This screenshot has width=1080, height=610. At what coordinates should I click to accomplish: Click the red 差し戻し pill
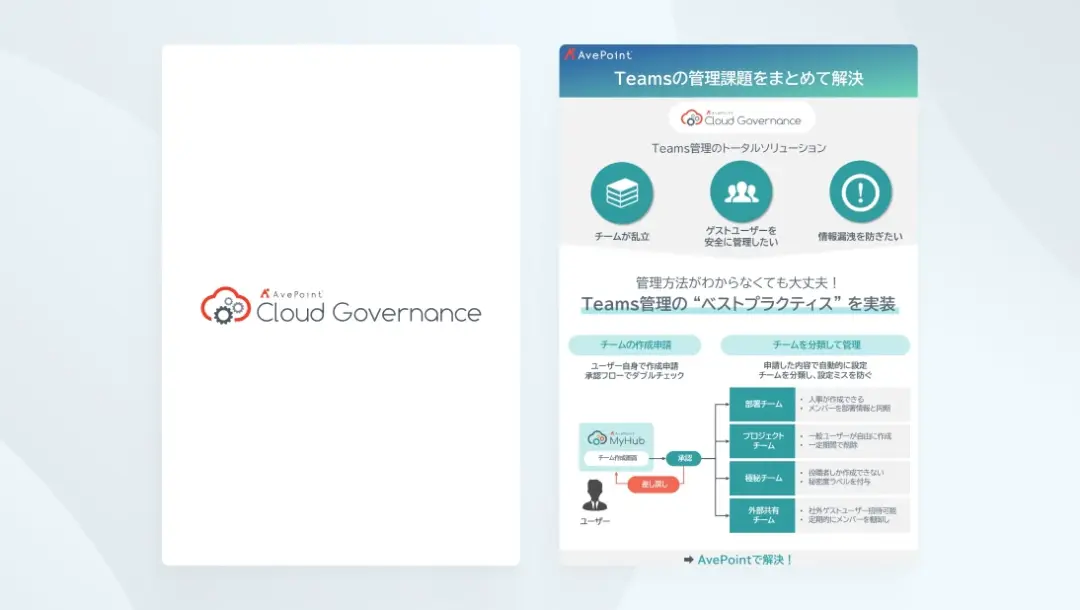click(654, 484)
